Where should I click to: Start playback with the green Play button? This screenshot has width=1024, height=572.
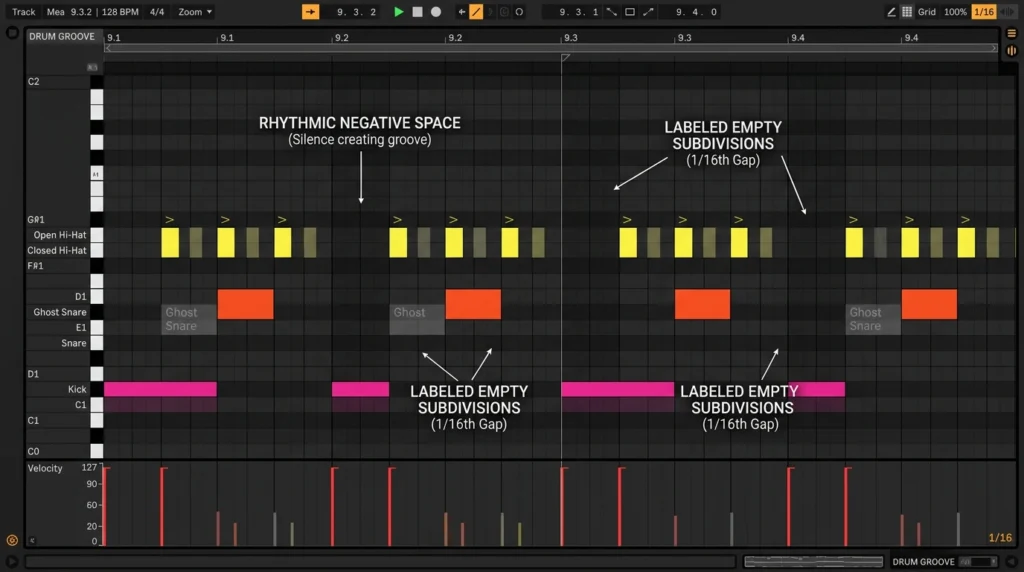398,12
